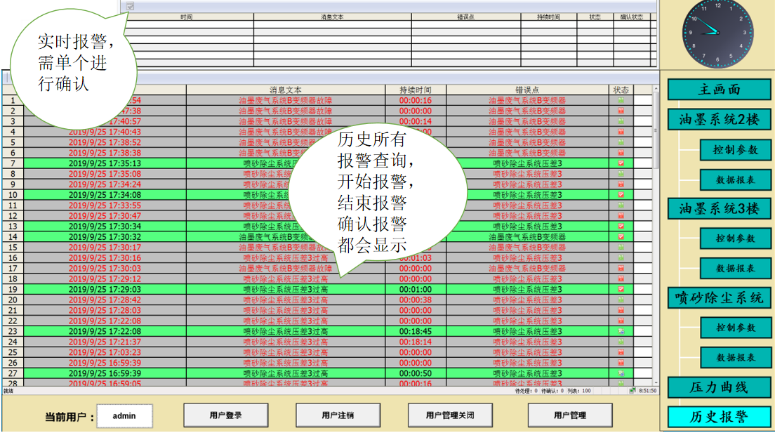Select the 历史报警 history alarm tab
The width and height of the screenshot is (777, 435).
pos(719,416)
